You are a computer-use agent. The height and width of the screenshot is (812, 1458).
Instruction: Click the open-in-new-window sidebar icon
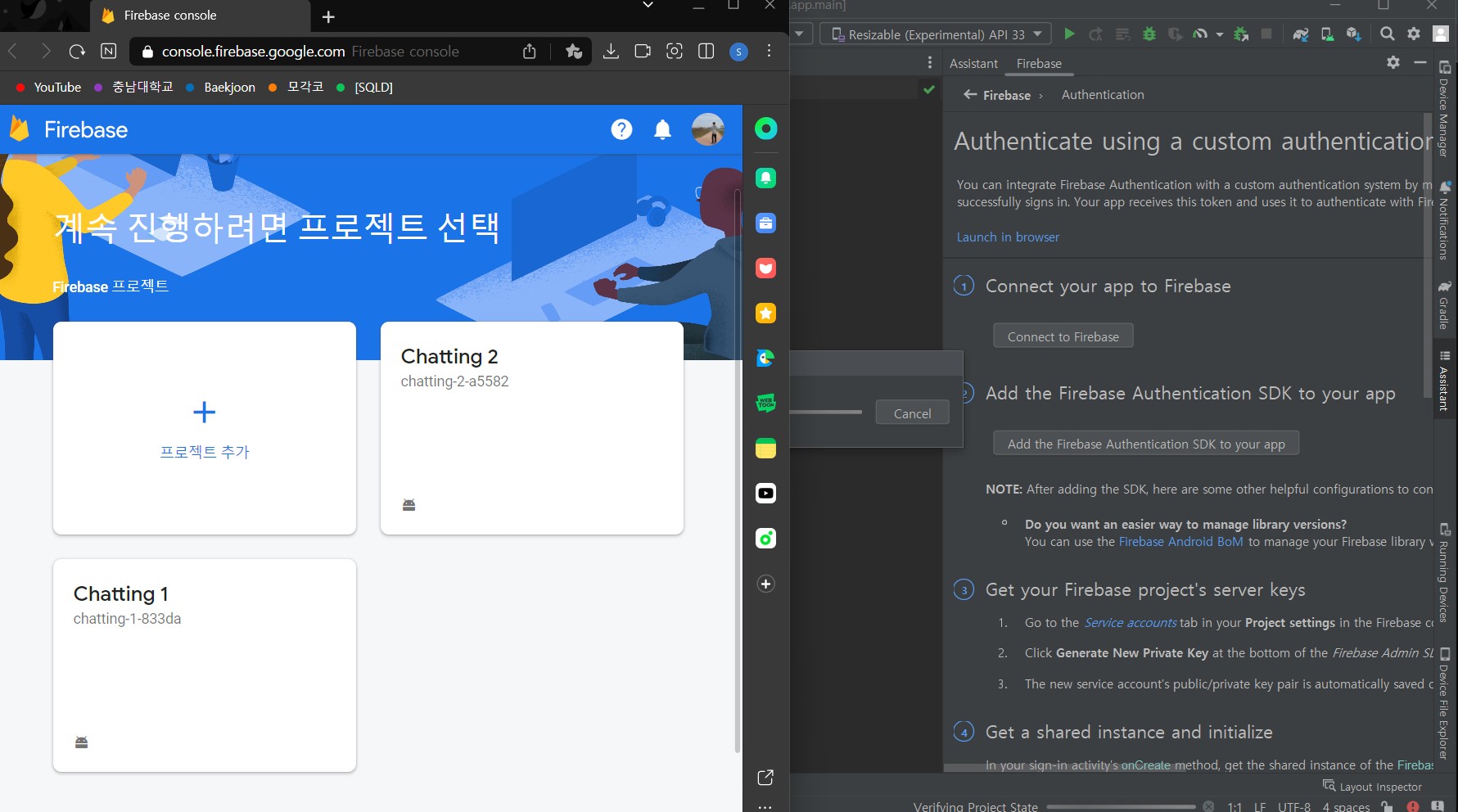tap(765, 778)
